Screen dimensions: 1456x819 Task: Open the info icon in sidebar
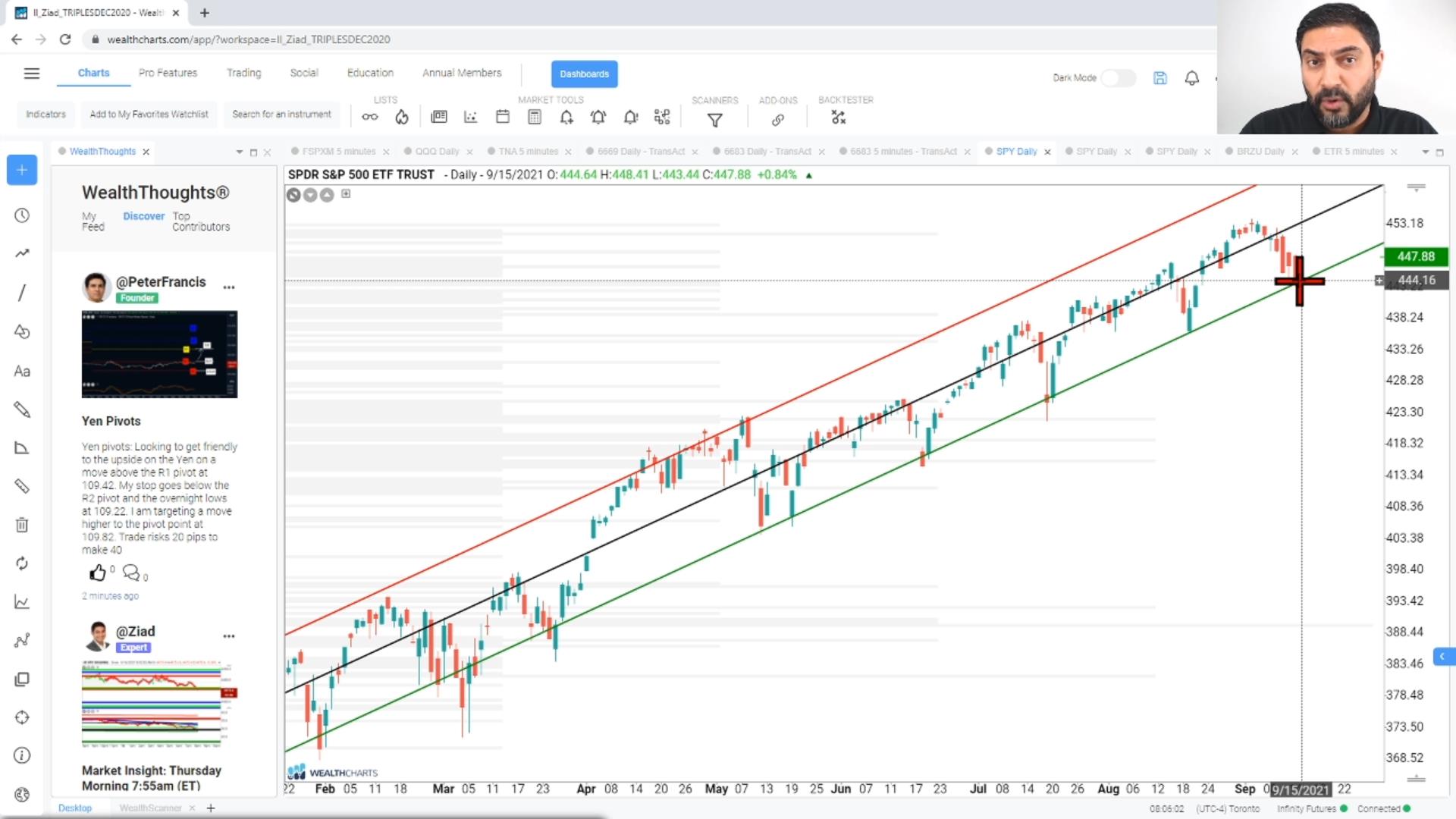point(22,756)
